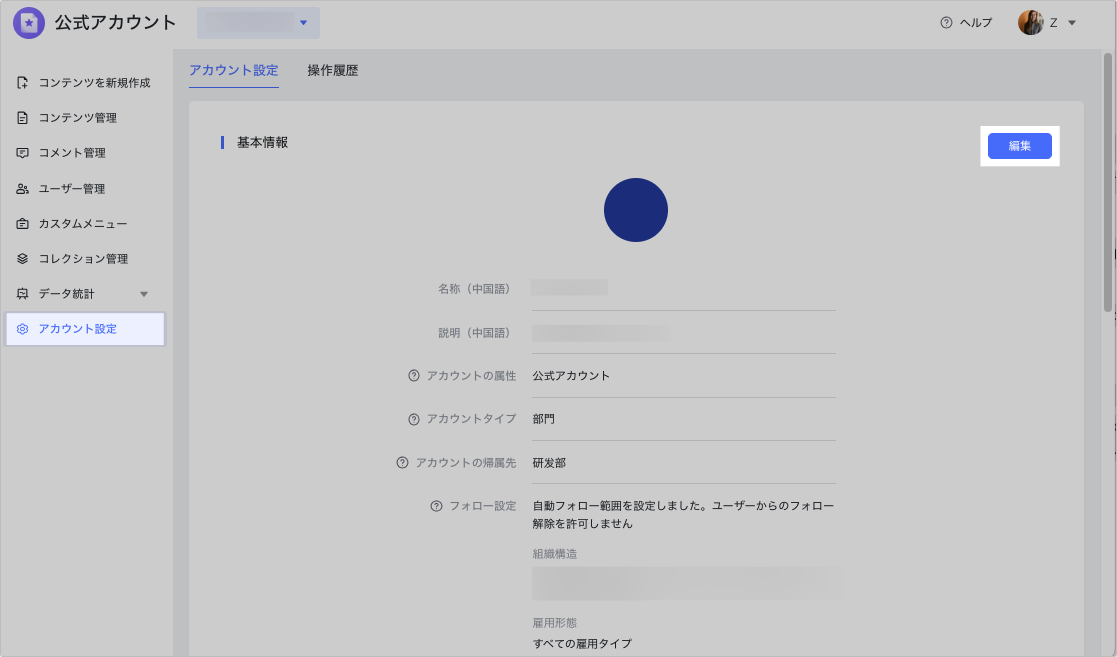Click the コレクション管理 layers icon
This screenshot has width=1117, height=657.
point(23,259)
